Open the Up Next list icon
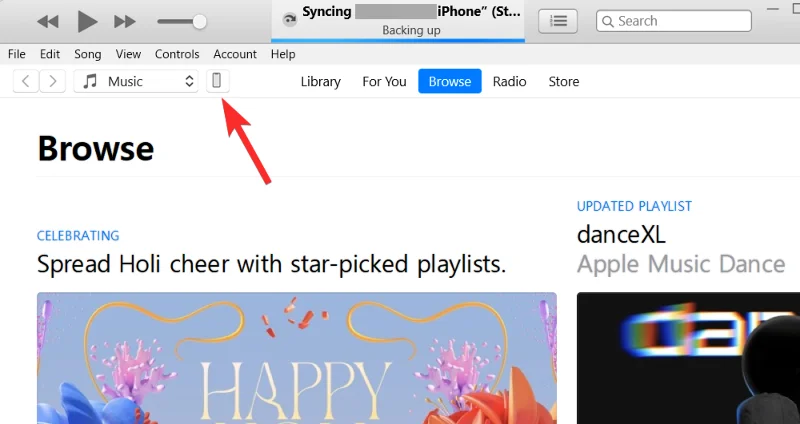The height and width of the screenshot is (424, 800). 558,21
